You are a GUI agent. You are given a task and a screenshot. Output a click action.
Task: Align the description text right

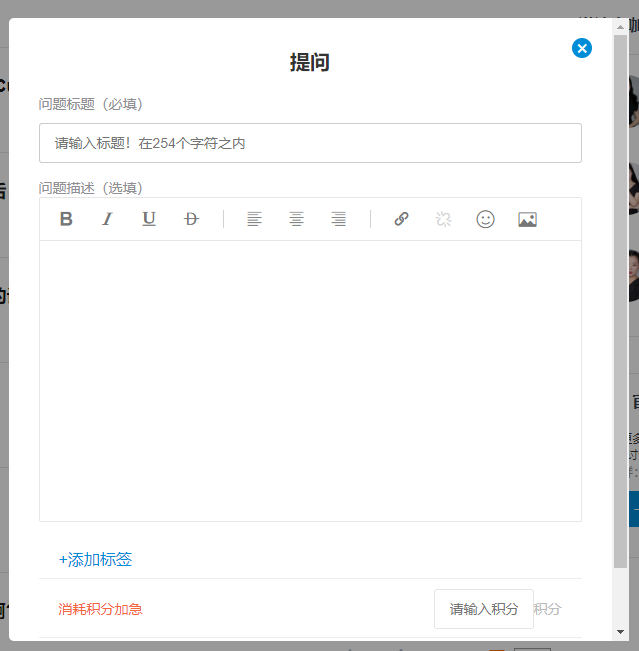(338, 219)
